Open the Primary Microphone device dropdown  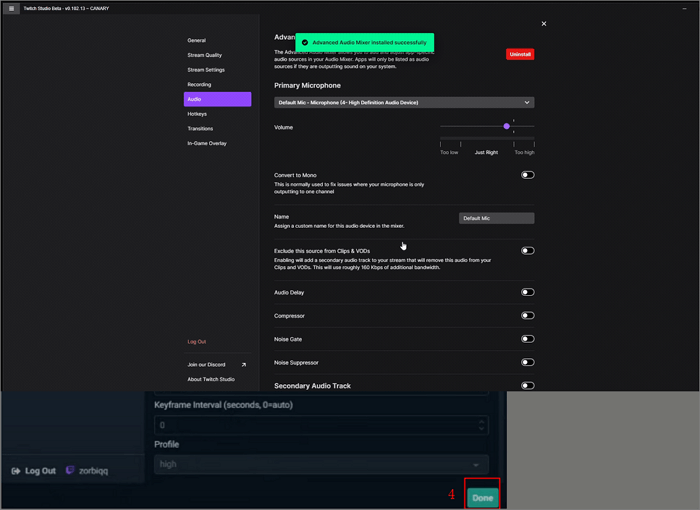point(404,102)
